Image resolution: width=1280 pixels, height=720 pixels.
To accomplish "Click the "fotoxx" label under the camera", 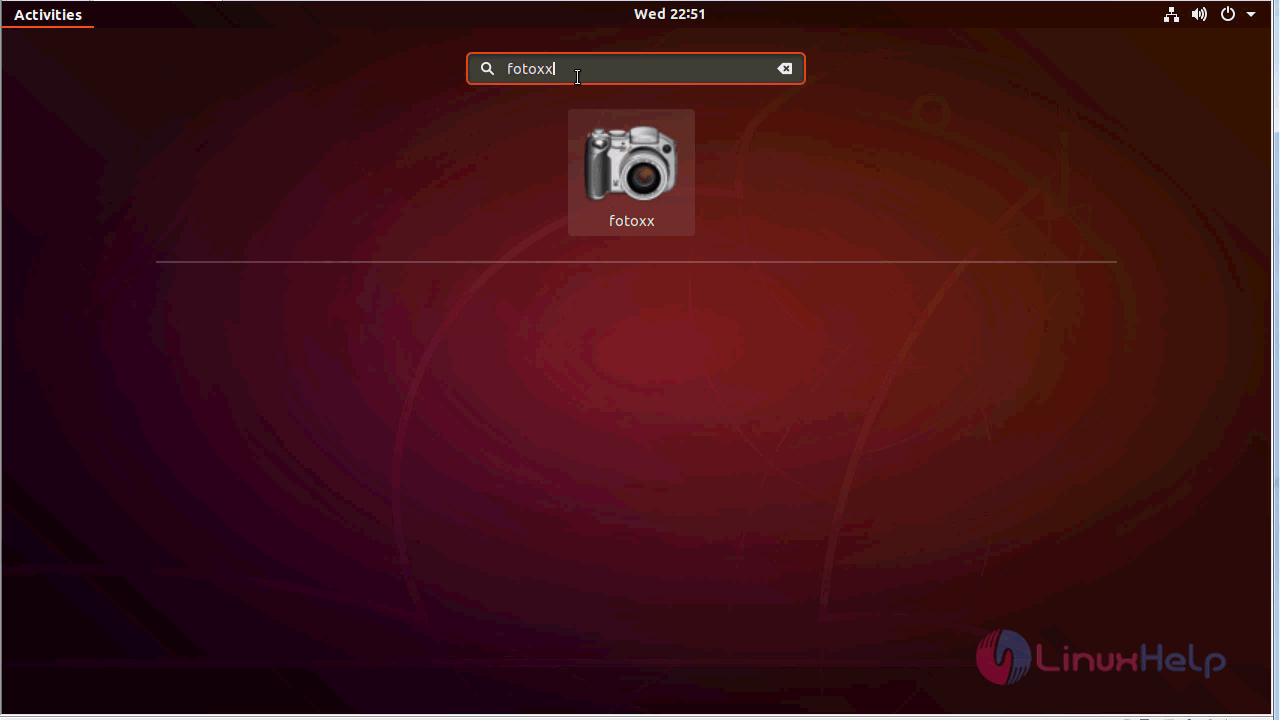I will [631, 221].
